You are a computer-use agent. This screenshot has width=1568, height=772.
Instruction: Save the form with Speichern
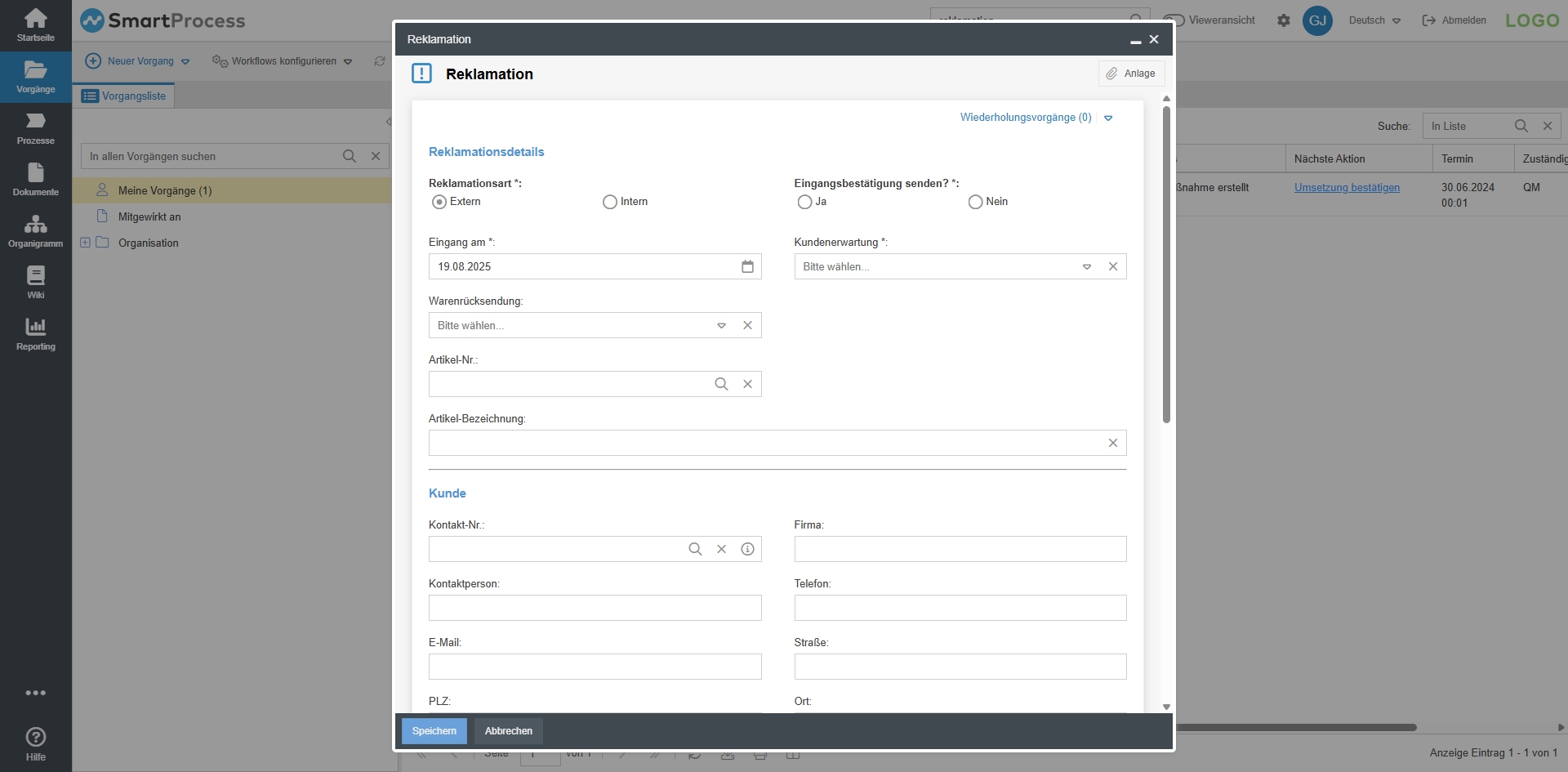tap(434, 731)
